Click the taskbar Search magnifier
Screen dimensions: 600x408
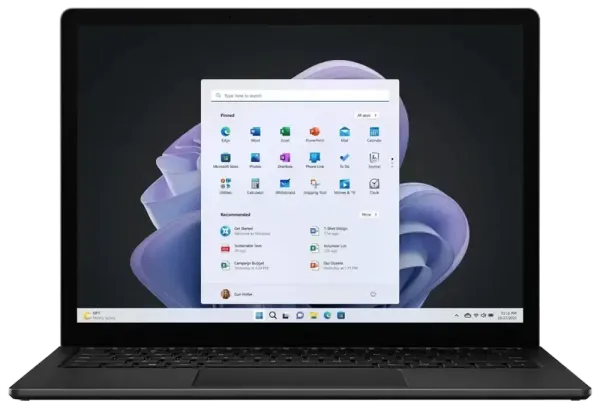272,315
